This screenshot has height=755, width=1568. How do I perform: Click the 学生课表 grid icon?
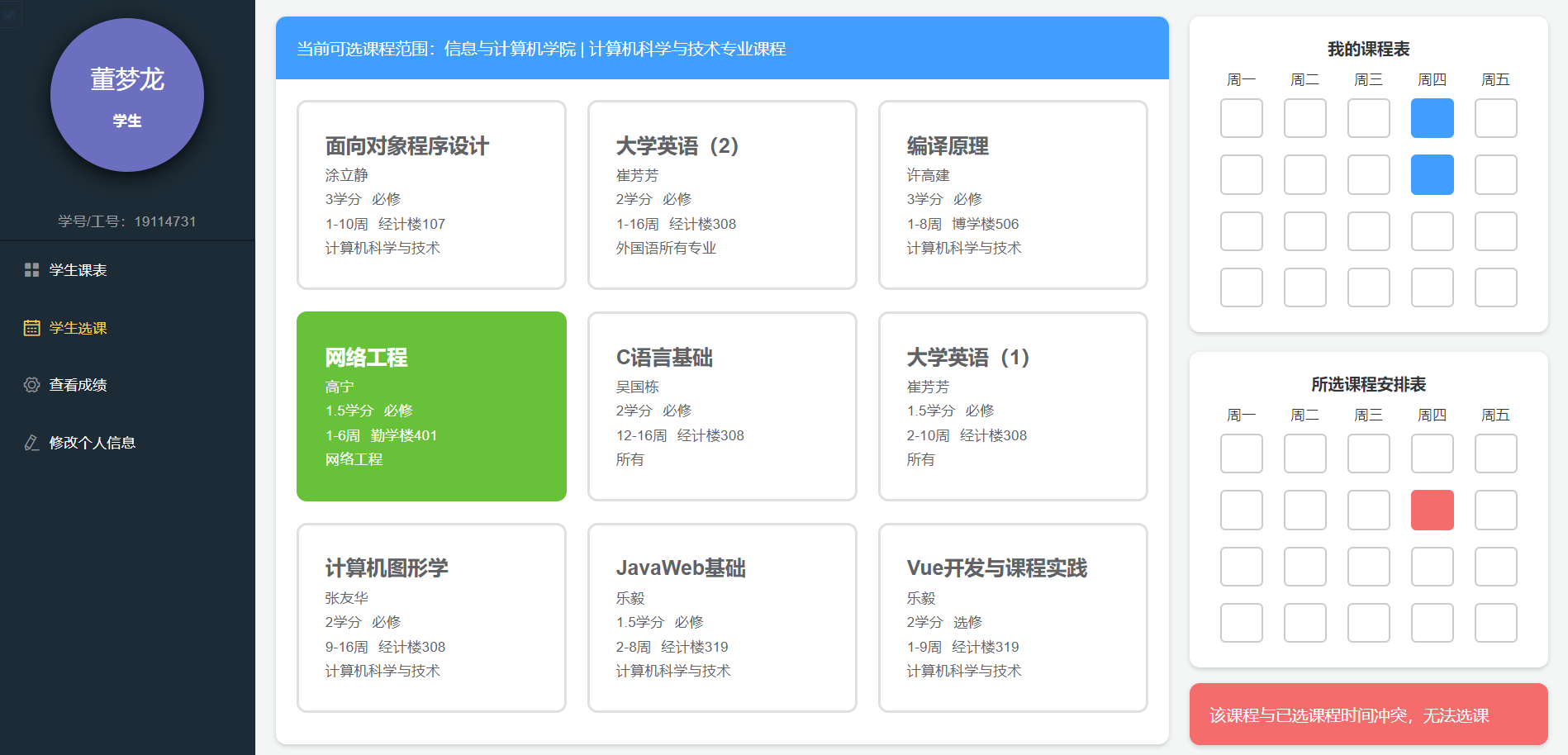(x=31, y=270)
